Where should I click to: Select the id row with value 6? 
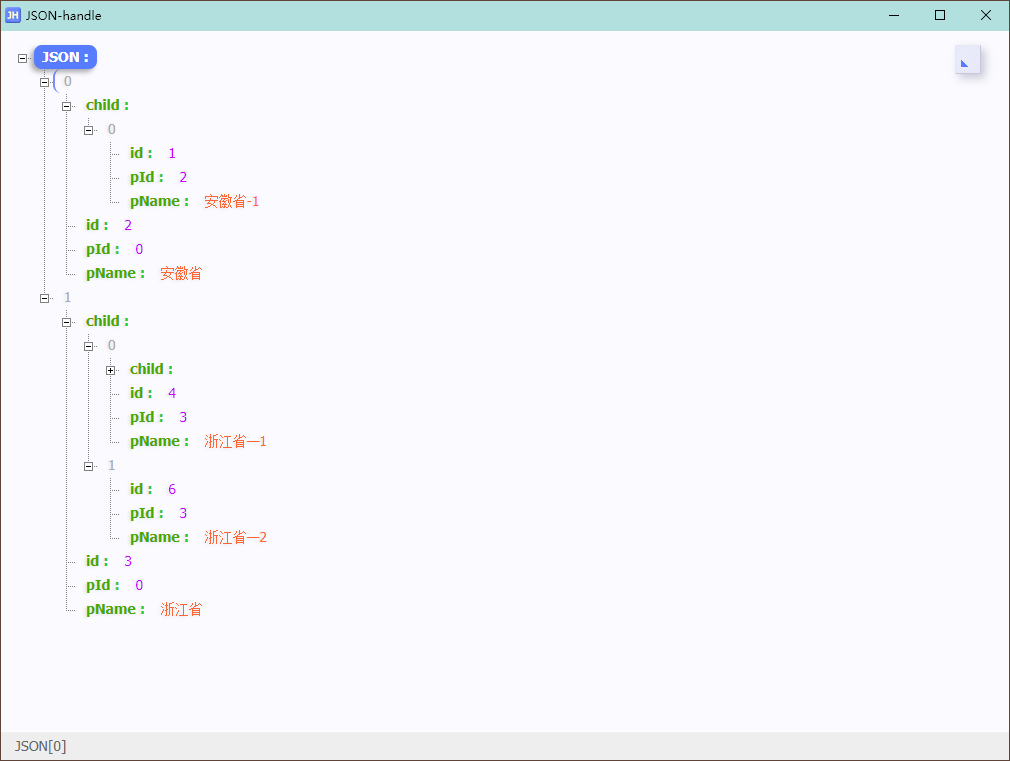[x=153, y=489]
